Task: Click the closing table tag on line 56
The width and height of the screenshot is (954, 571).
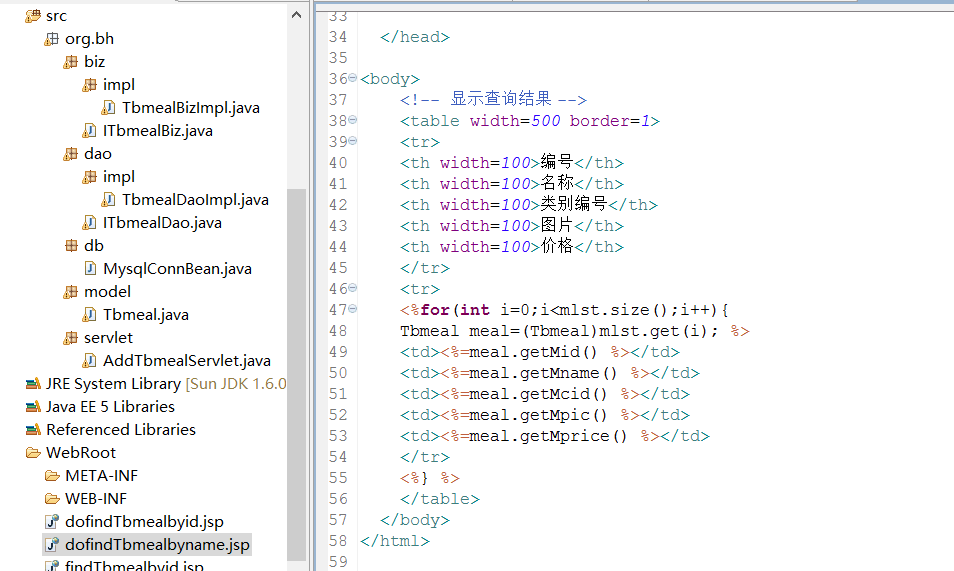Action: click(x=440, y=499)
